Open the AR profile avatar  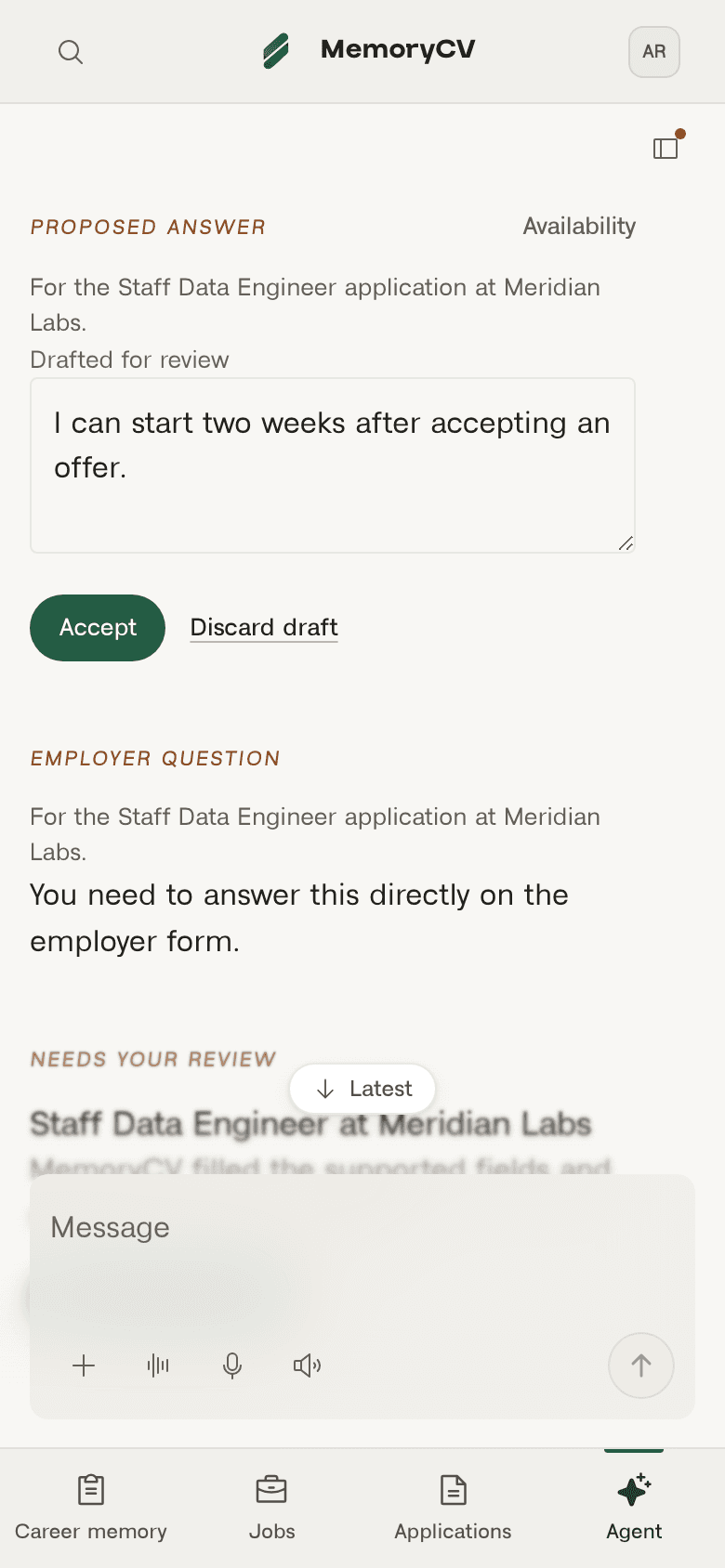click(654, 52)
